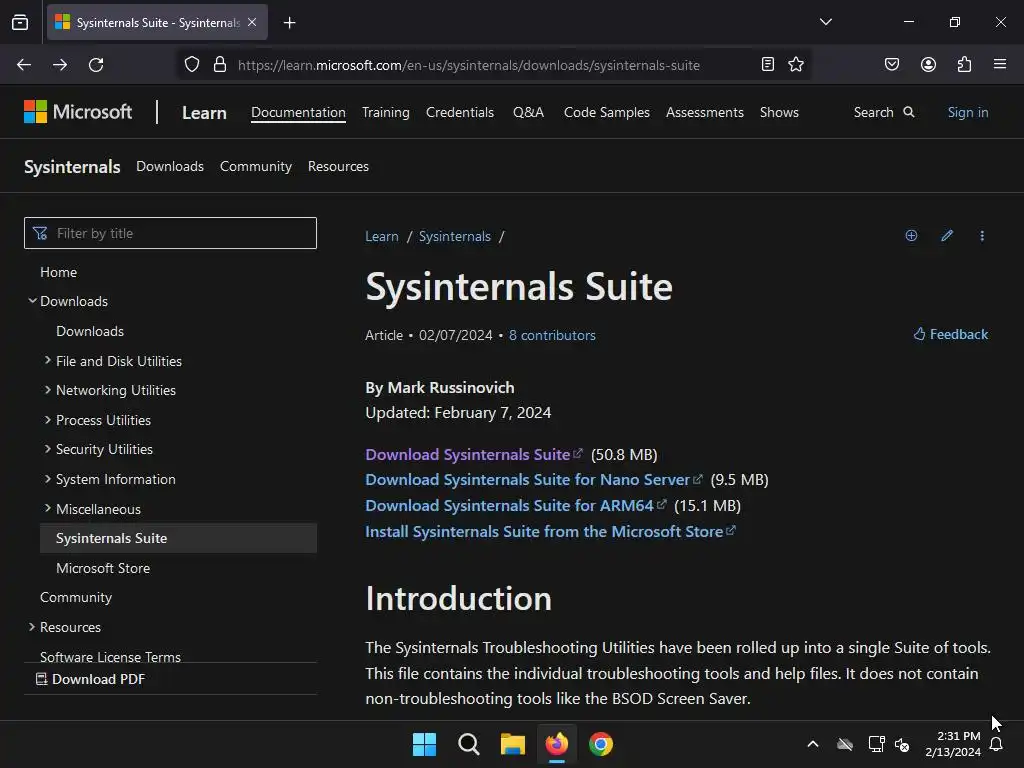Image resolution: width=1024 pixels, height=768 pixels.
Task: Click the Firefox taskbar icon
Action: pos(556,744)
